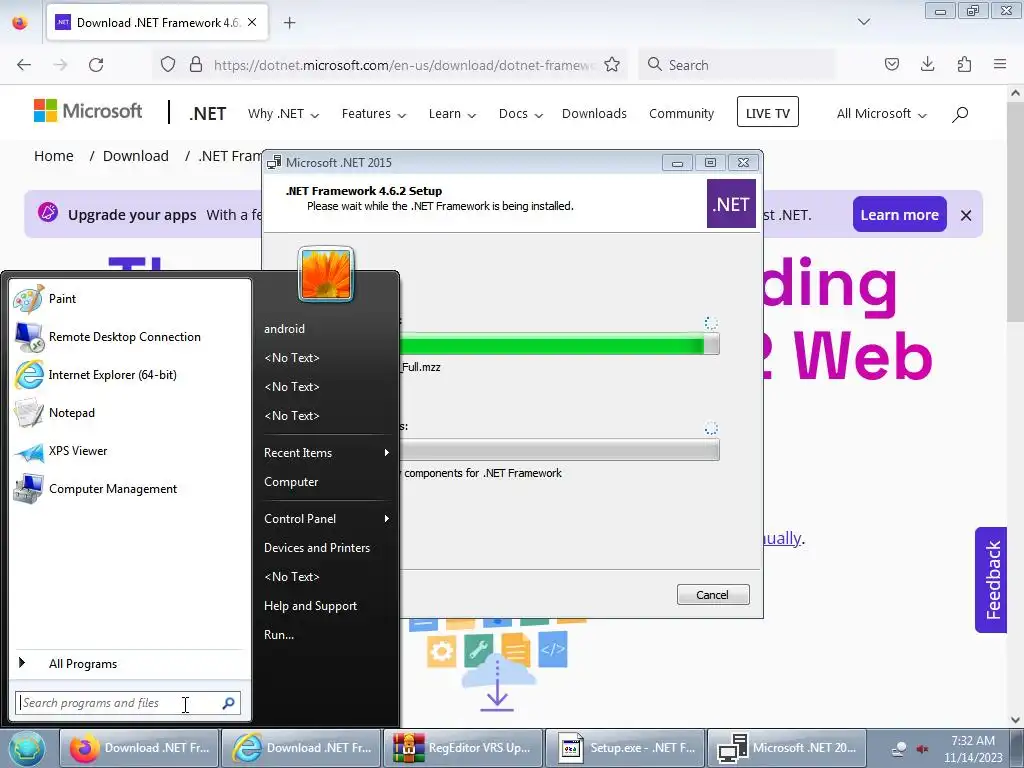The height and width of the screenshot is (768, 1024).
Task: Reload the page in Firefox
Action: pos(96,65)
